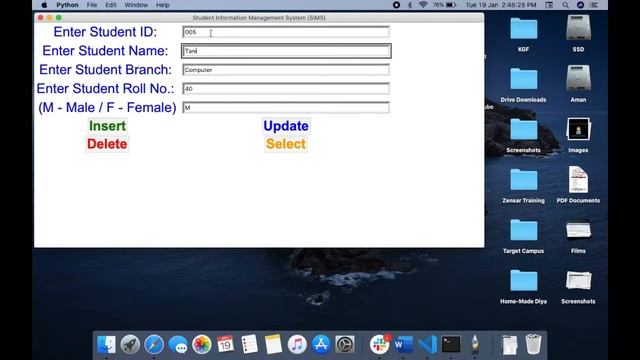Click the Update button
This screenshot has height=360, width=640.
point(286,126)
